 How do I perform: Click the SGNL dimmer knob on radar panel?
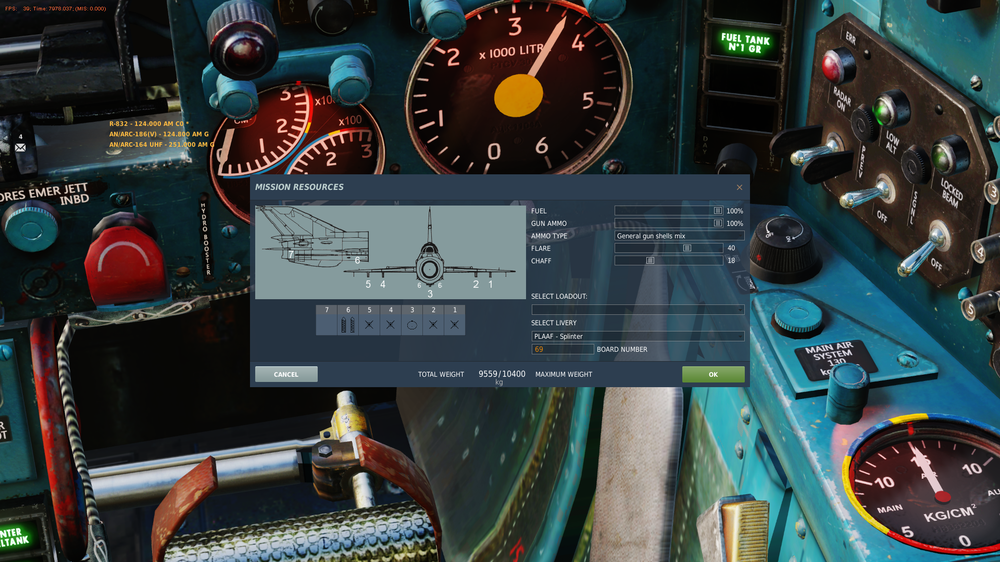pyautogui.click(x=916, y=165)
